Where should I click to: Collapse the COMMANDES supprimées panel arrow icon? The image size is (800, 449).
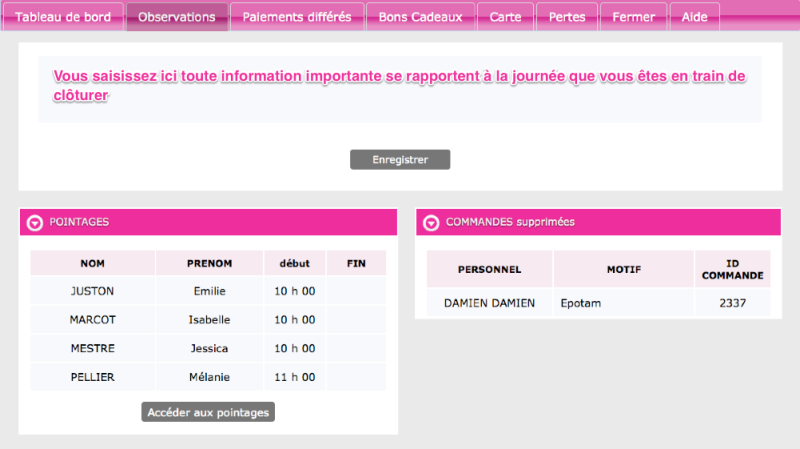[x=431, y=223]
